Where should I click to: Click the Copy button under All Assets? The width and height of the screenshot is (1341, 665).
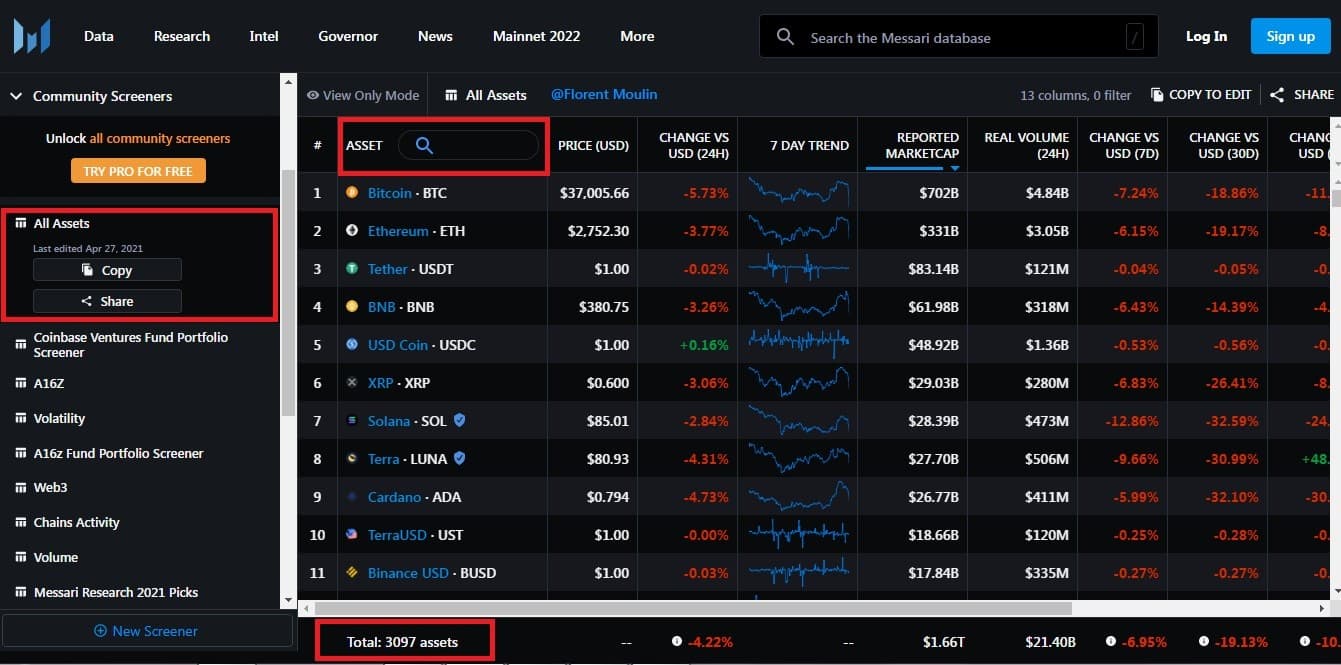click(107, 270)
